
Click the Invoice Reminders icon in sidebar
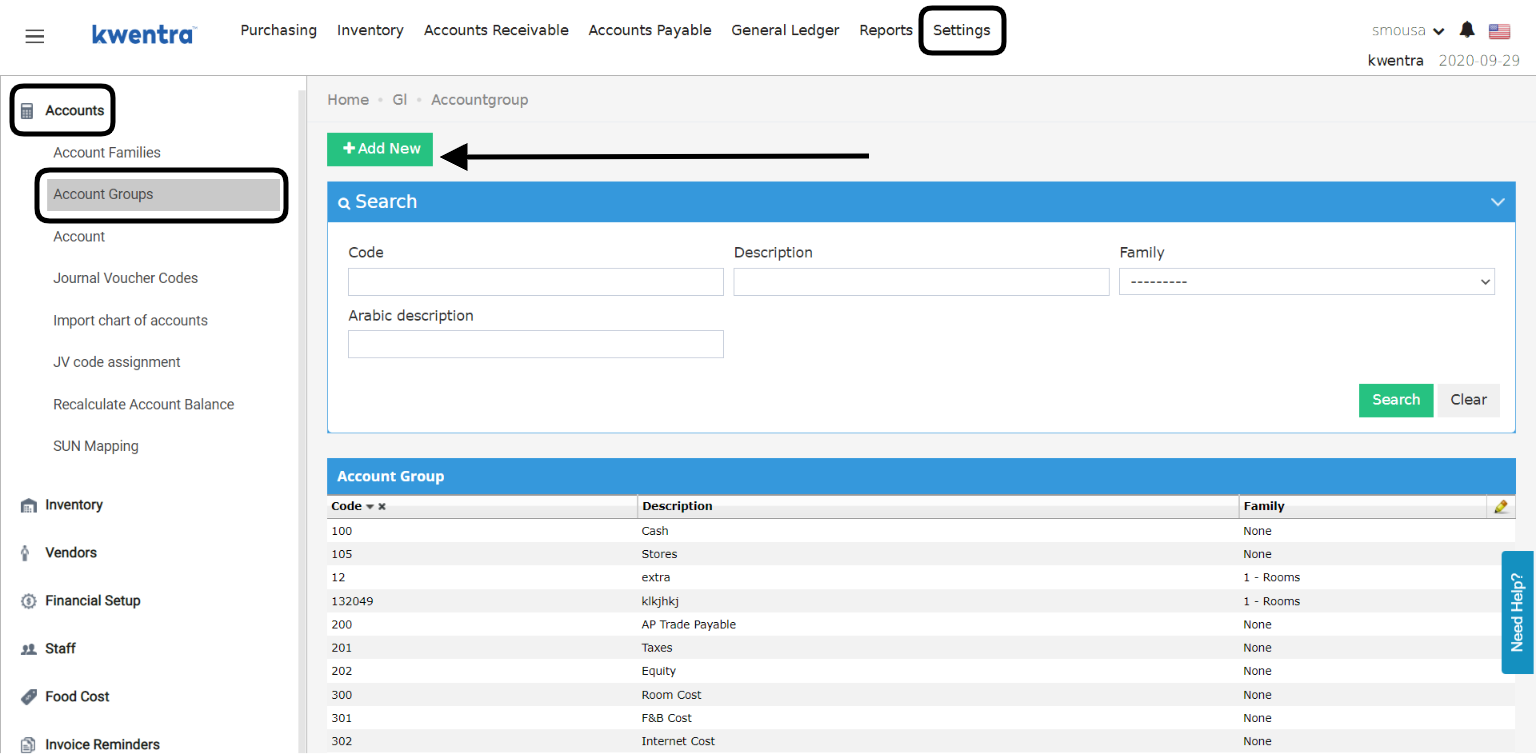click(x=28, y=745)
